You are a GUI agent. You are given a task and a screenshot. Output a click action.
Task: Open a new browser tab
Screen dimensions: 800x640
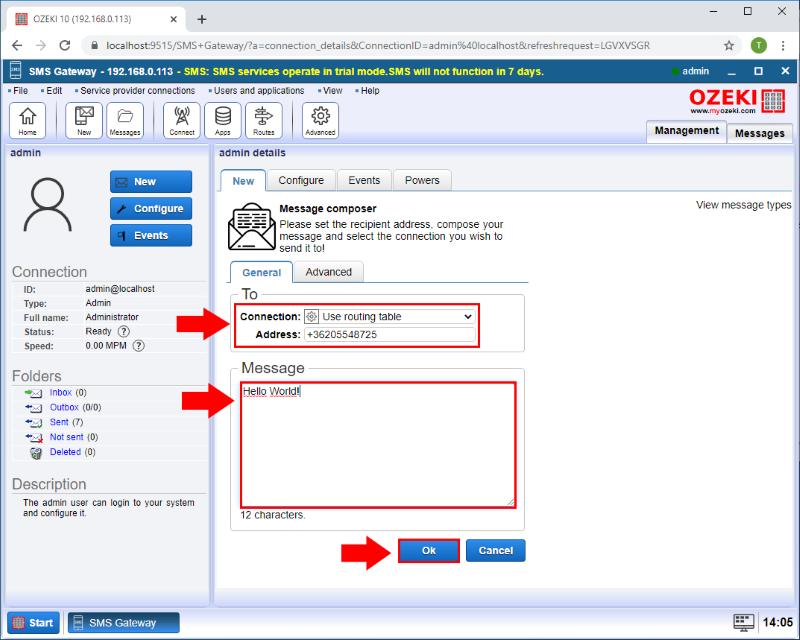(x=202, y=19)
